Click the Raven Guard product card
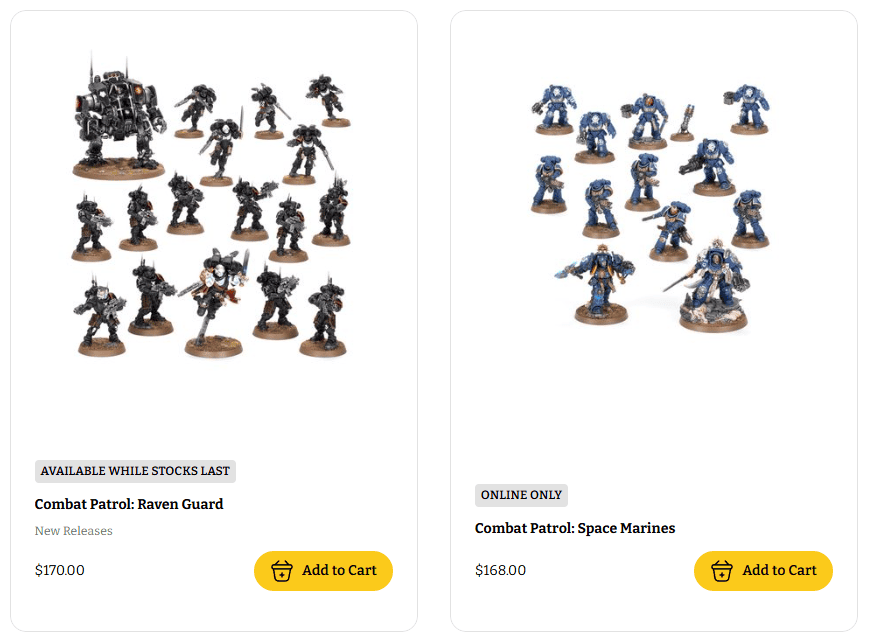The height and width of the screenshot is (639, 876). (213, 320)
